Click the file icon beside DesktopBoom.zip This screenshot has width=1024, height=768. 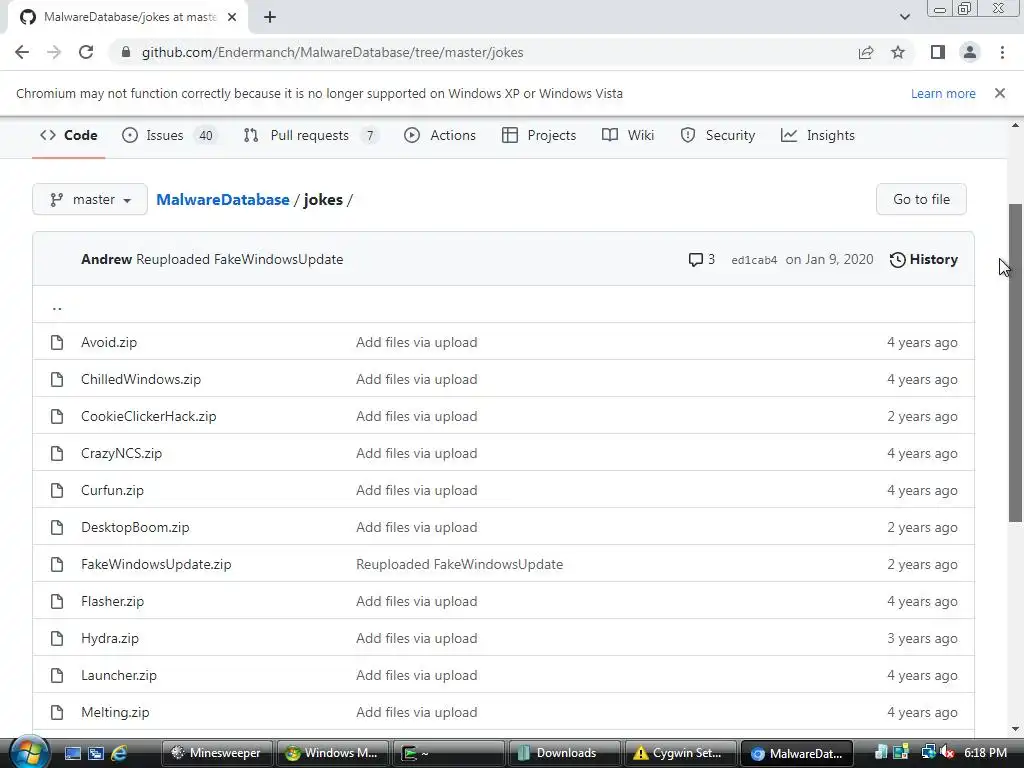[57, 527]
